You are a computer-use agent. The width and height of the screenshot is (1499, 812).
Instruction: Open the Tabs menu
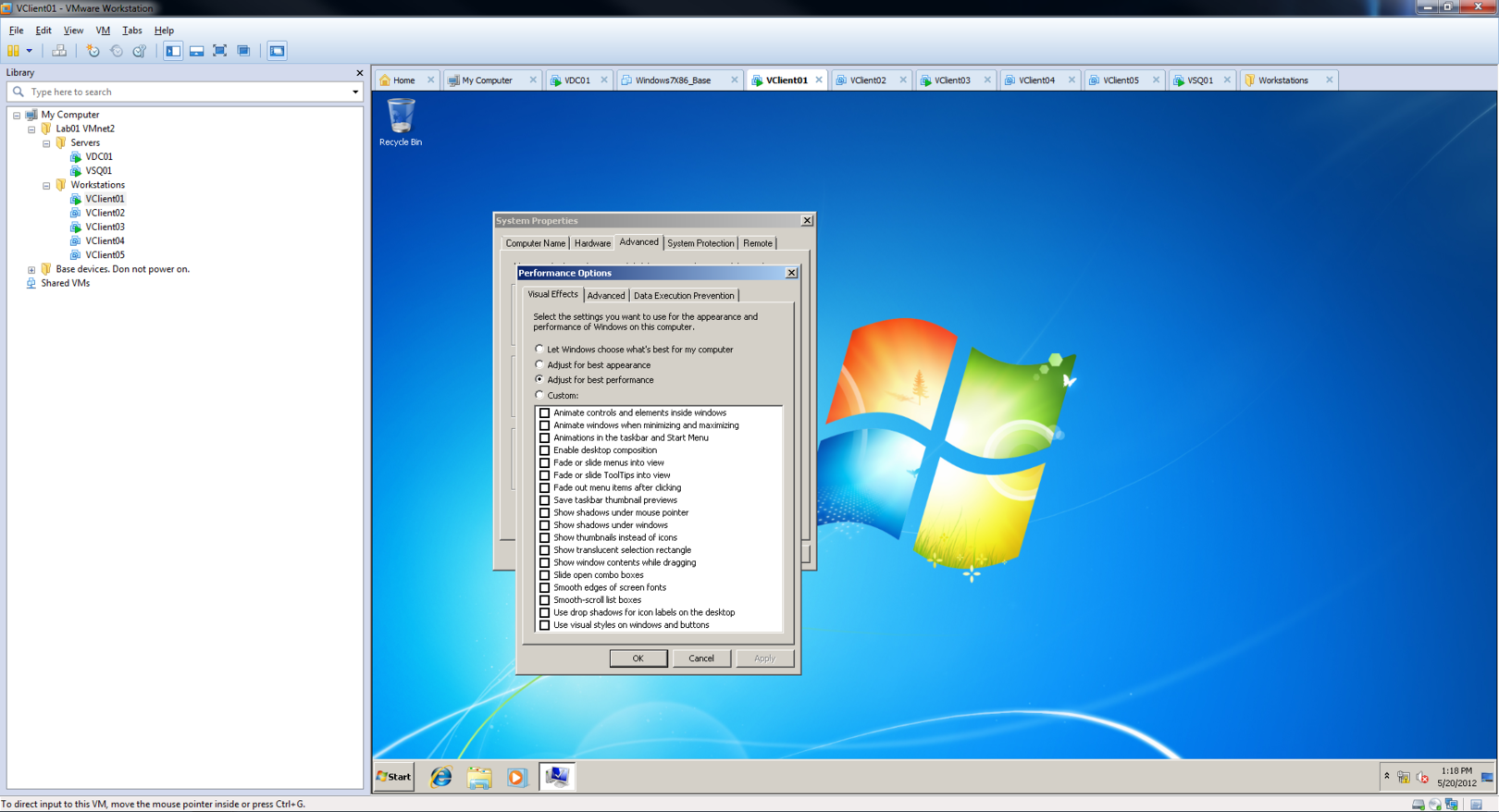132,31
